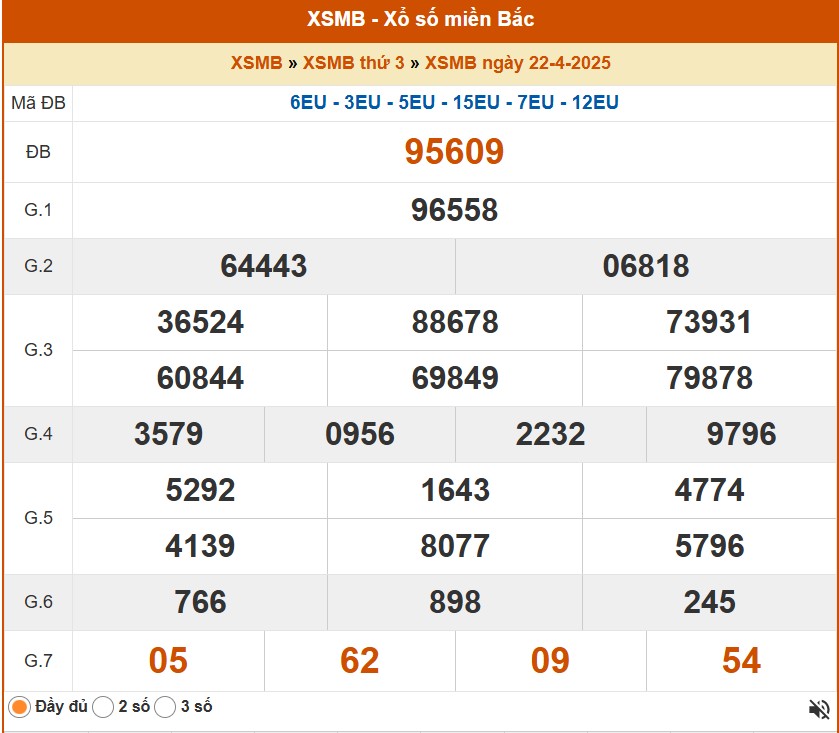This screenshot has height=733, width=839.
Task: Click the special prize number 95609
Action: [x=453, y=152]
